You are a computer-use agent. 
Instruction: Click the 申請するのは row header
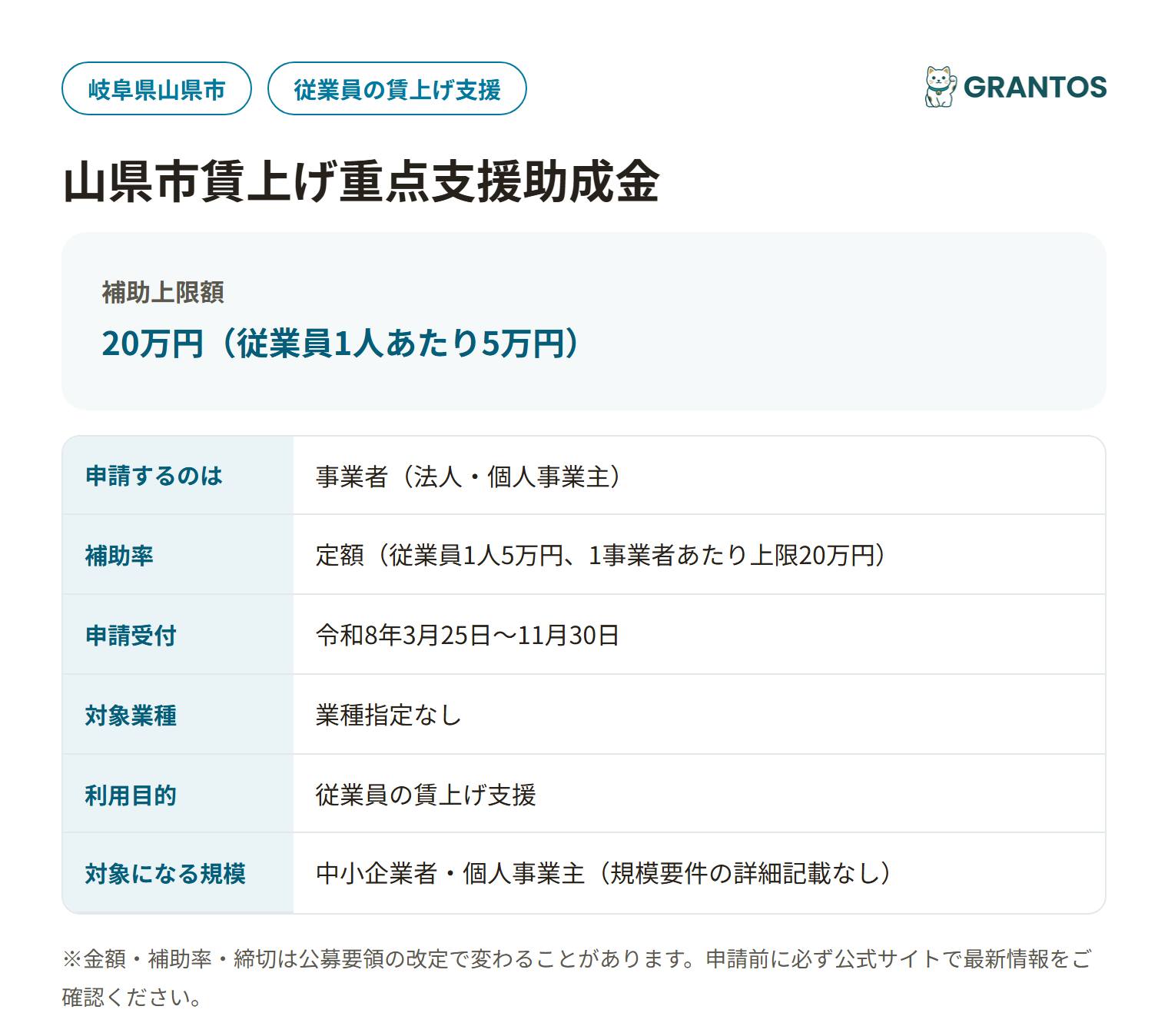click(x=178, y=476)
